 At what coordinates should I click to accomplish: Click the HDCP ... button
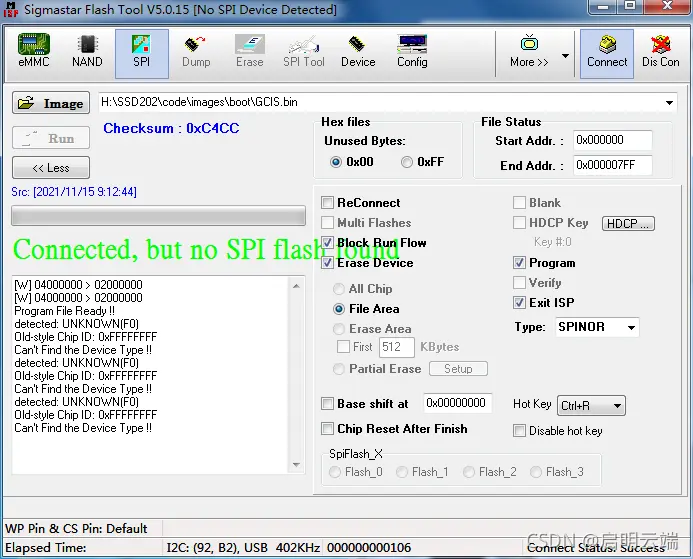(628, 224)
